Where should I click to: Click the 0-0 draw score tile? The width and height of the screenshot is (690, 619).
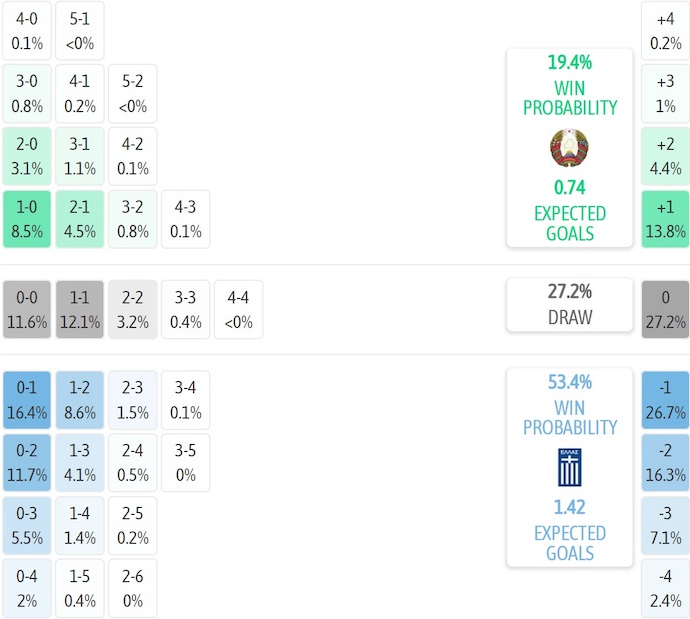(27, 310)
